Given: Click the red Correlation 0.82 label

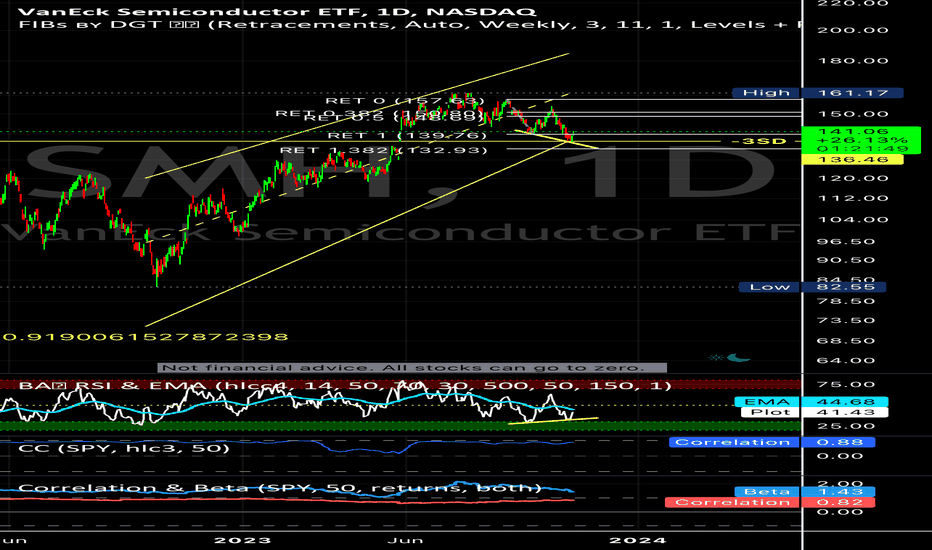Looking at the screenshot, I should [x=770, y=502].
